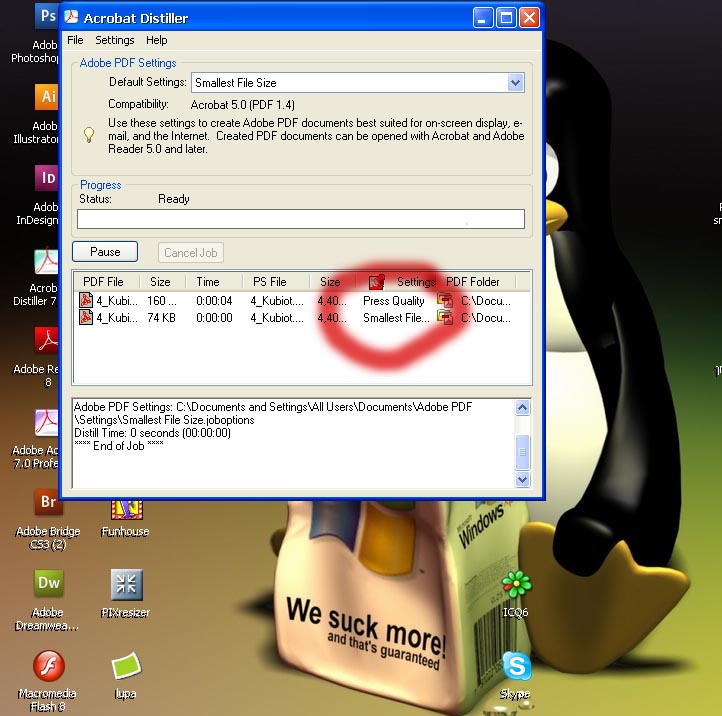This screenshot has width=722, height=716.
Task: Open the File menu
Action: [75, 40]
